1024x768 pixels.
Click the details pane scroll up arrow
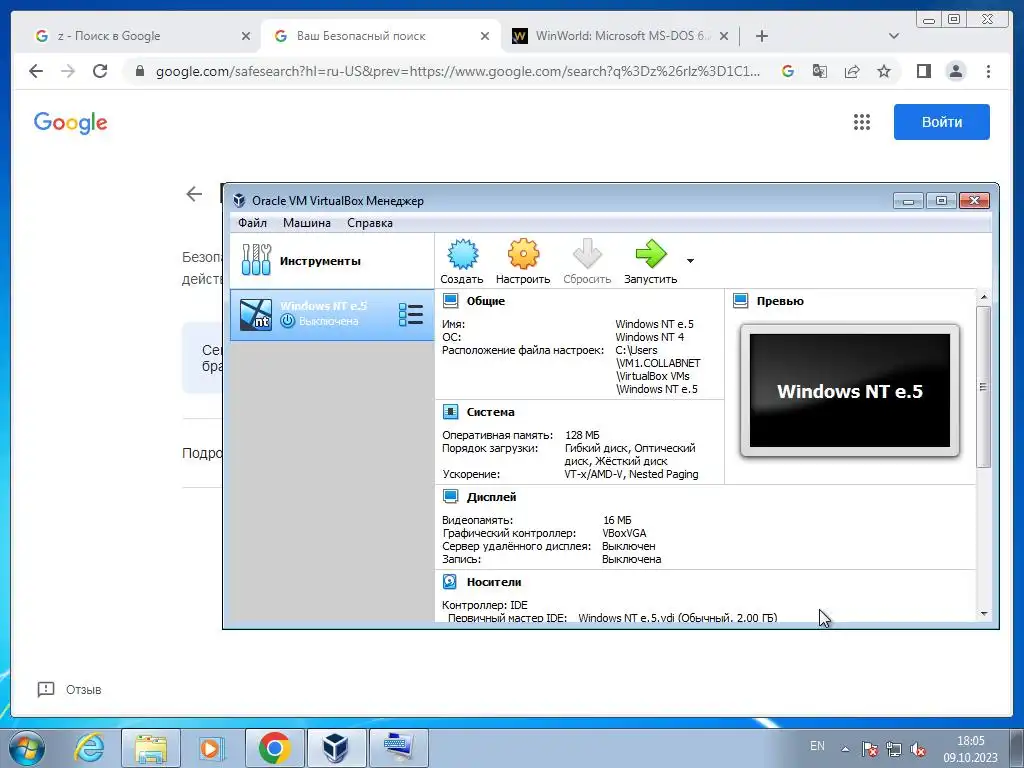pos(984,297)
